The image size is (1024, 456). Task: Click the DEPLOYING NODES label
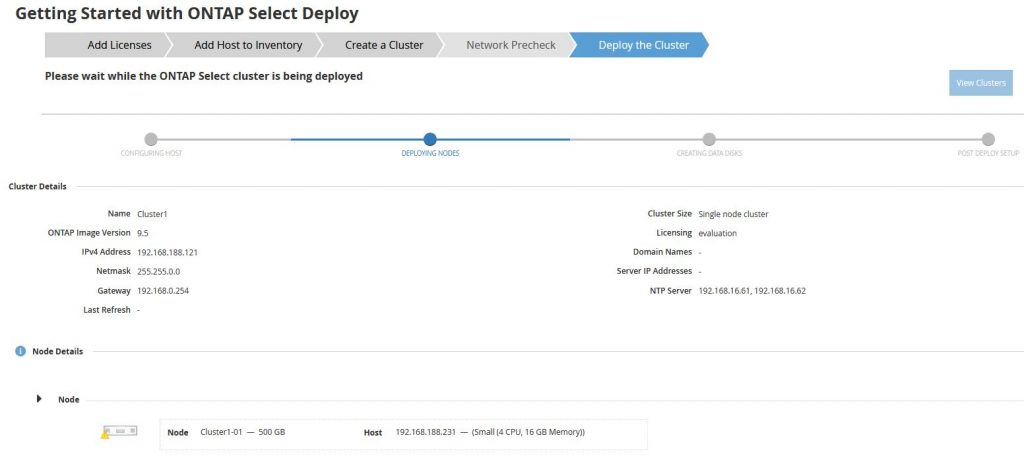(430, 154)
